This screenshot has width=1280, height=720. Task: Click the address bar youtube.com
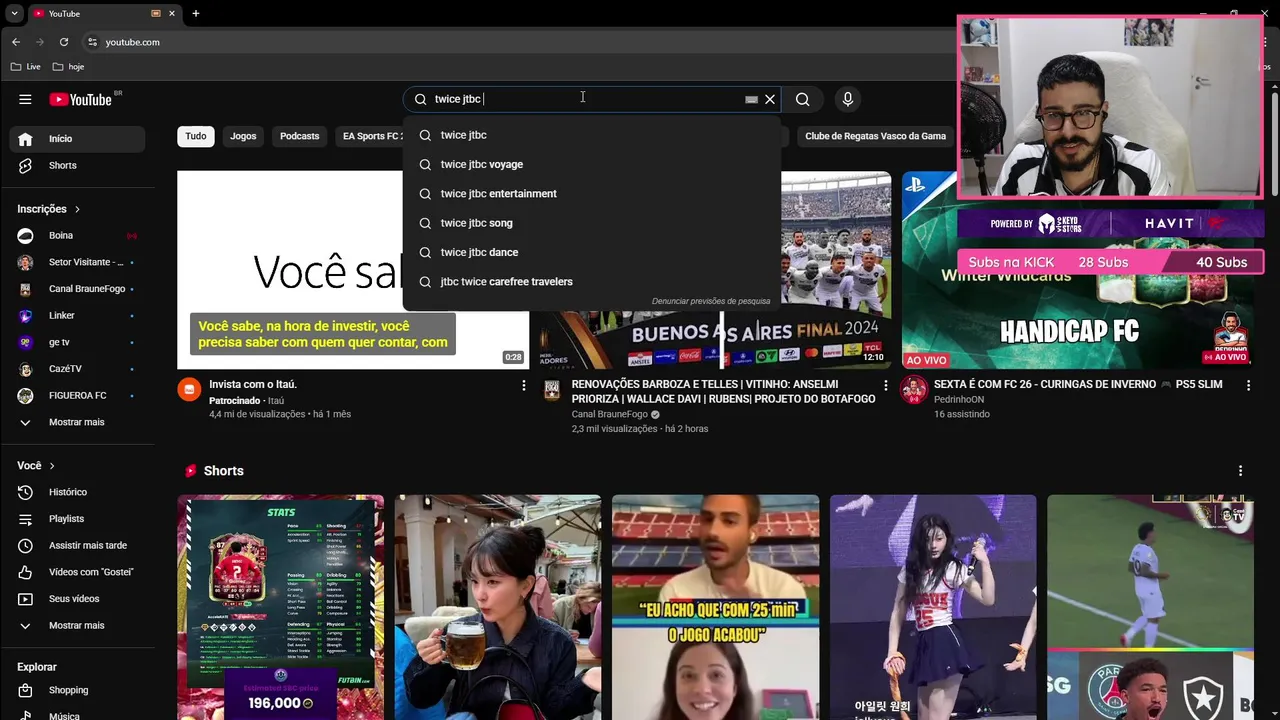click(132, 42)
